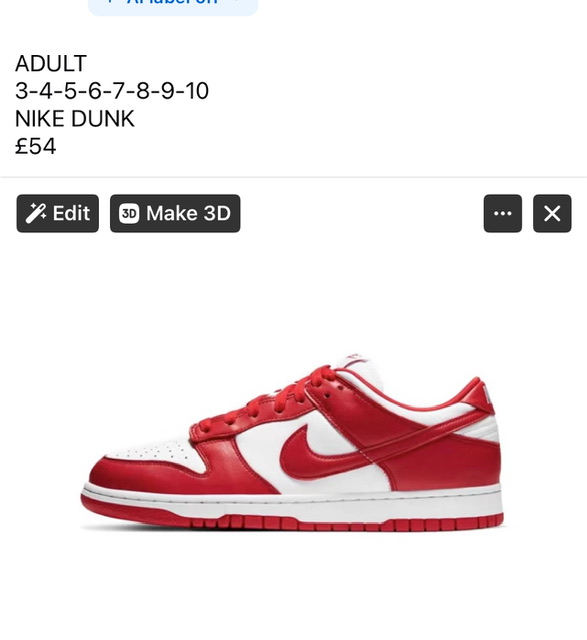587x640 pixels.
Task: Click the plus icon on AI label pill
Action: [x=109, y=1]
